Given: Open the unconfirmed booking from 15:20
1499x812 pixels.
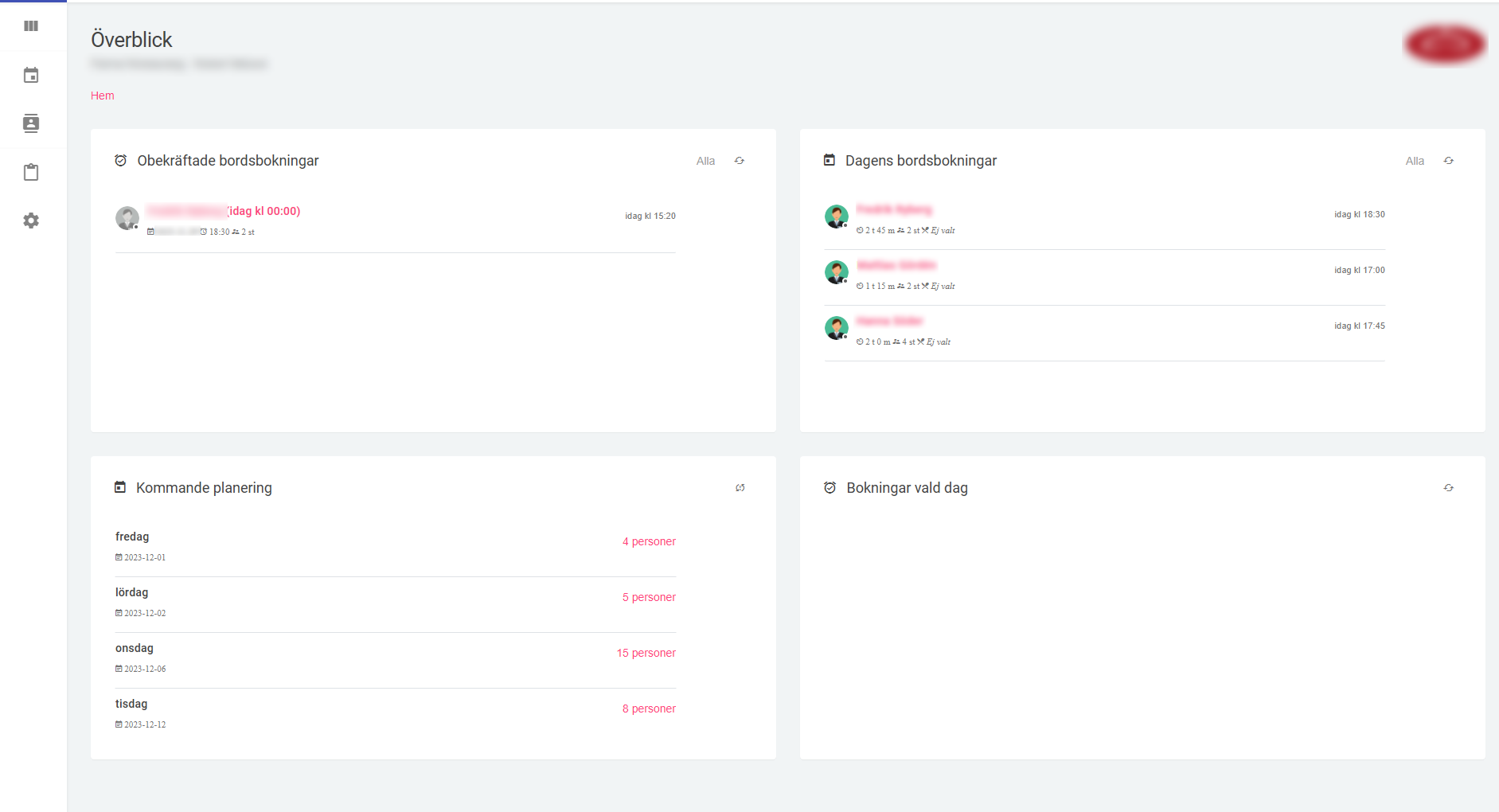Looking at the screenshot, I should coord(223,212).
